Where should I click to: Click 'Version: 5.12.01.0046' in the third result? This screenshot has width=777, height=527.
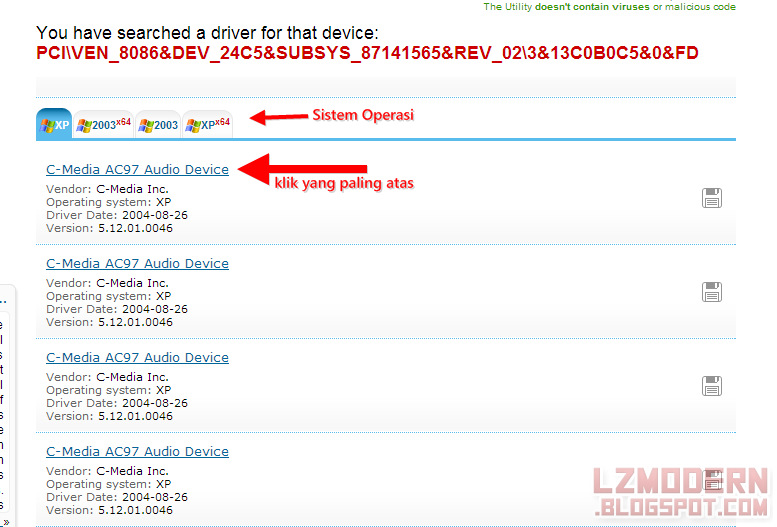(110, 416)
